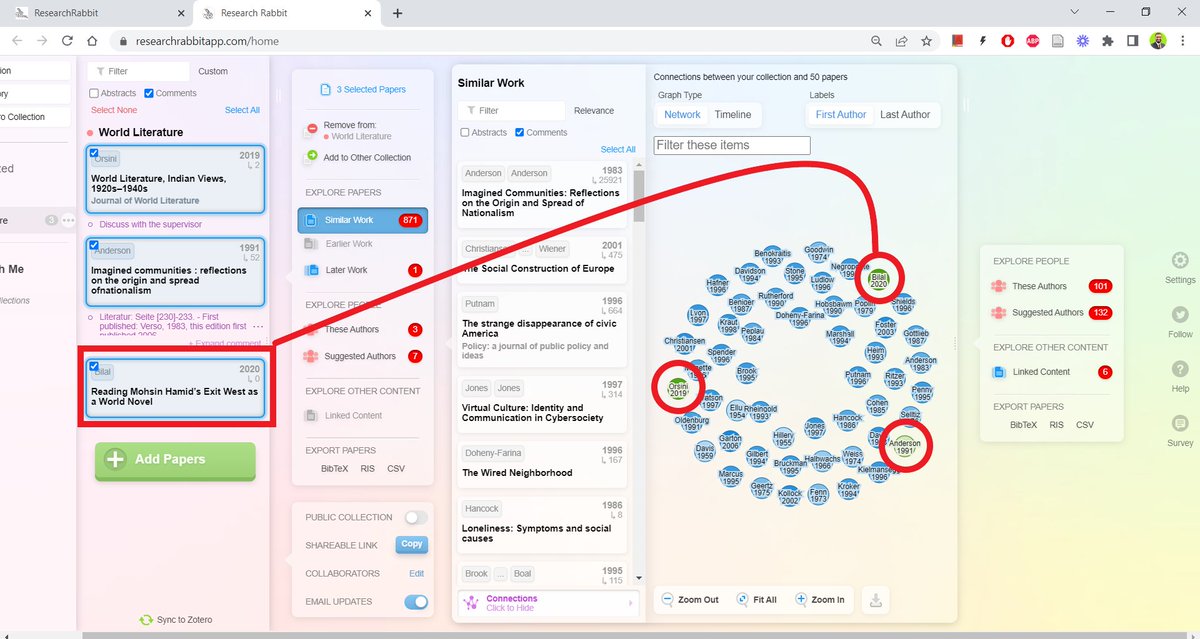Open The Wired Neighborhood paper card
Viewport: 1200px width, 639px height.
(x=542, y=464)
